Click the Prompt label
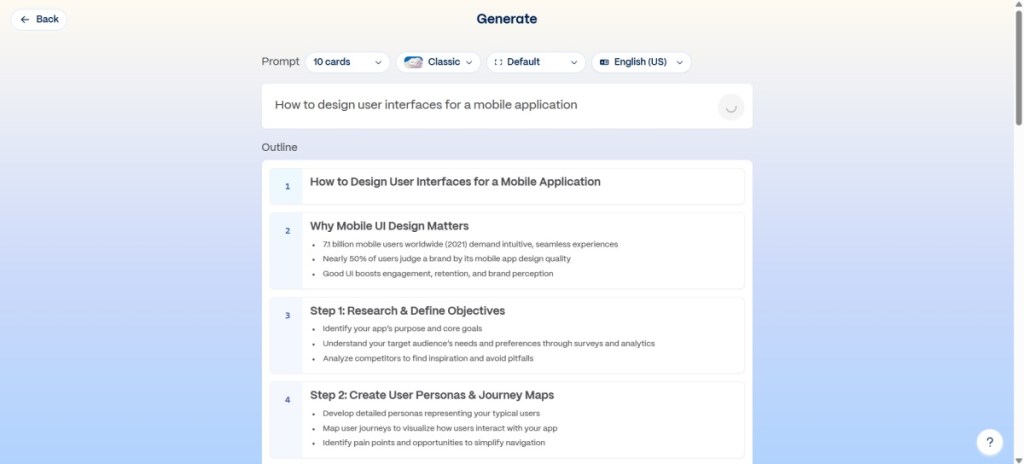Viewport: 1024px width, 464px height. point(280,62)
